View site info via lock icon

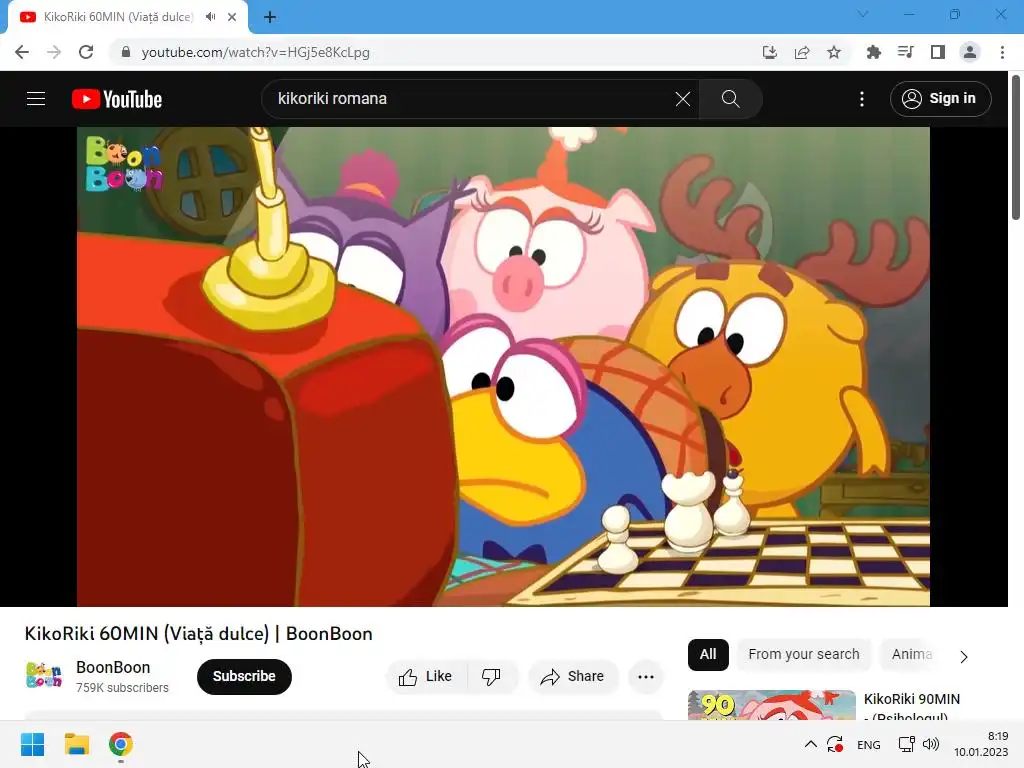126,52
